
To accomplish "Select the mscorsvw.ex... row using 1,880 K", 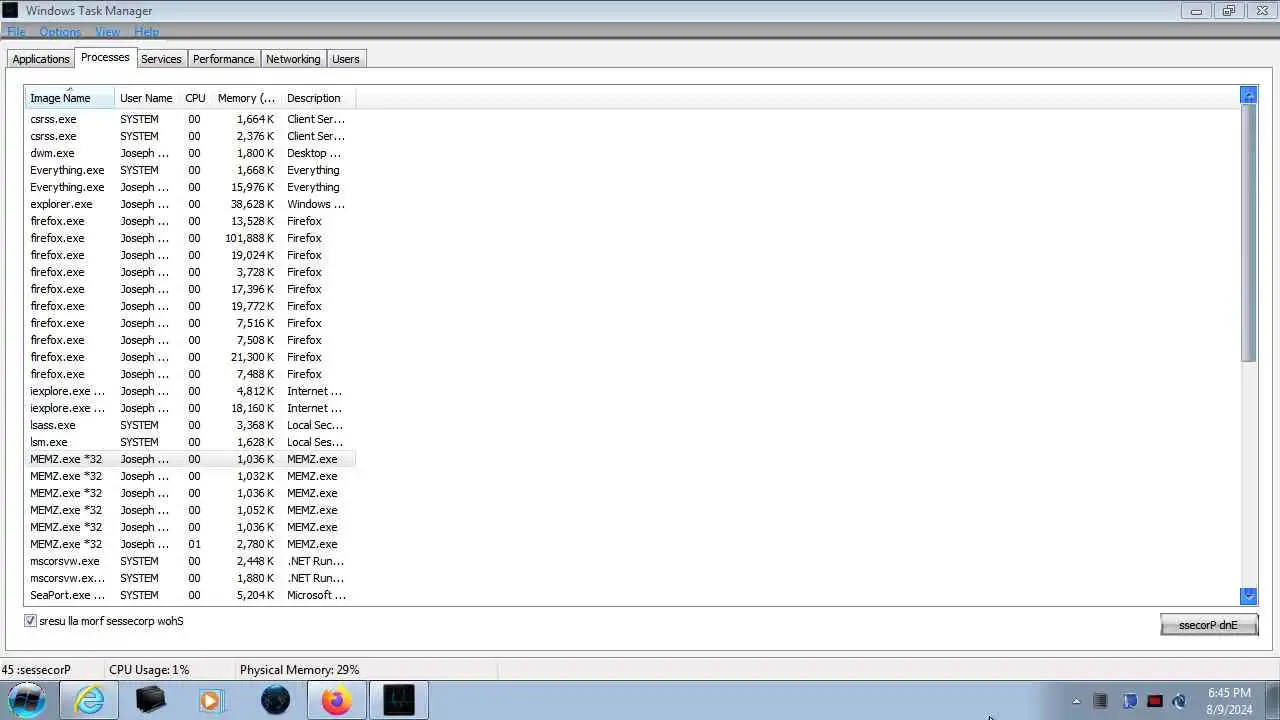I will pos(190,578).
